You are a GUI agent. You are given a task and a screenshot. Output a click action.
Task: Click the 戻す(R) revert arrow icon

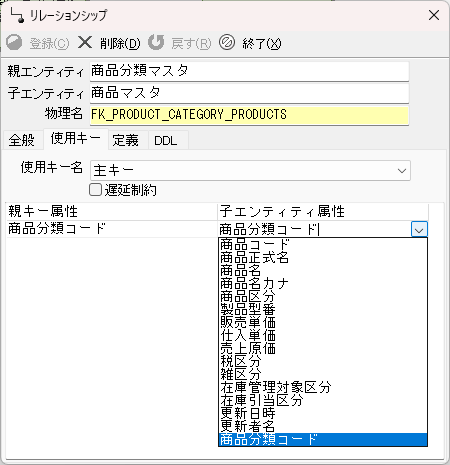coord(156,42)
